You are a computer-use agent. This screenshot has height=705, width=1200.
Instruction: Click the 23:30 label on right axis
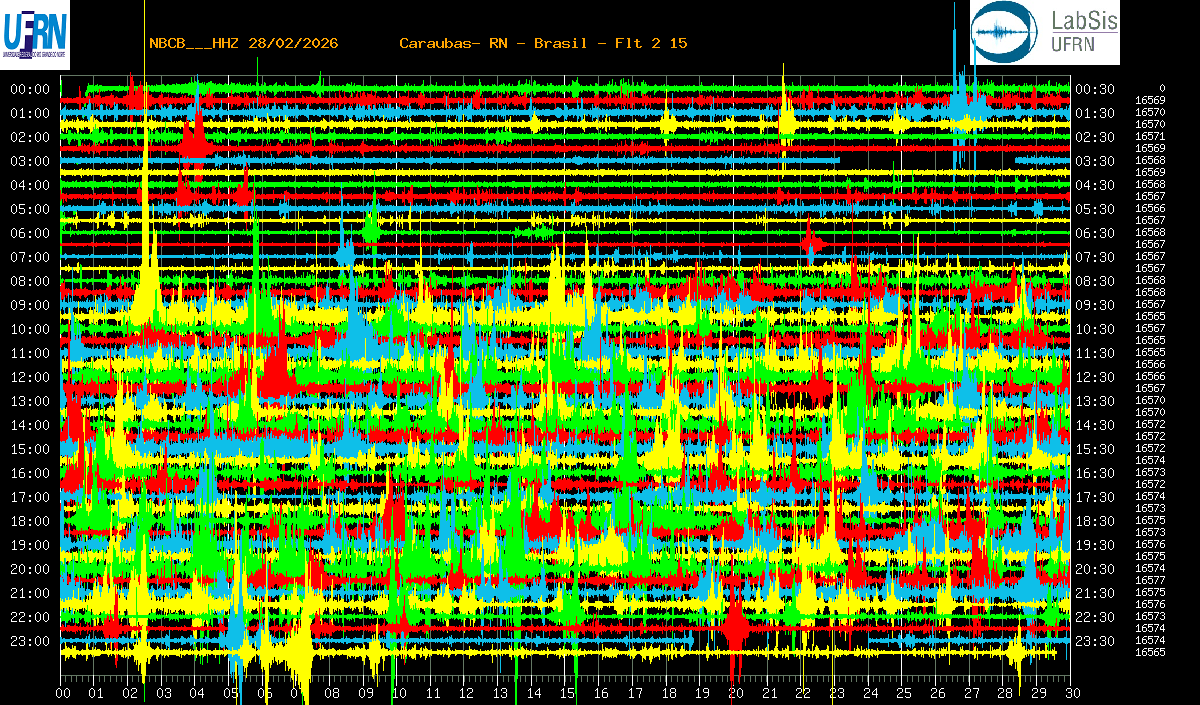point(1094,641)
